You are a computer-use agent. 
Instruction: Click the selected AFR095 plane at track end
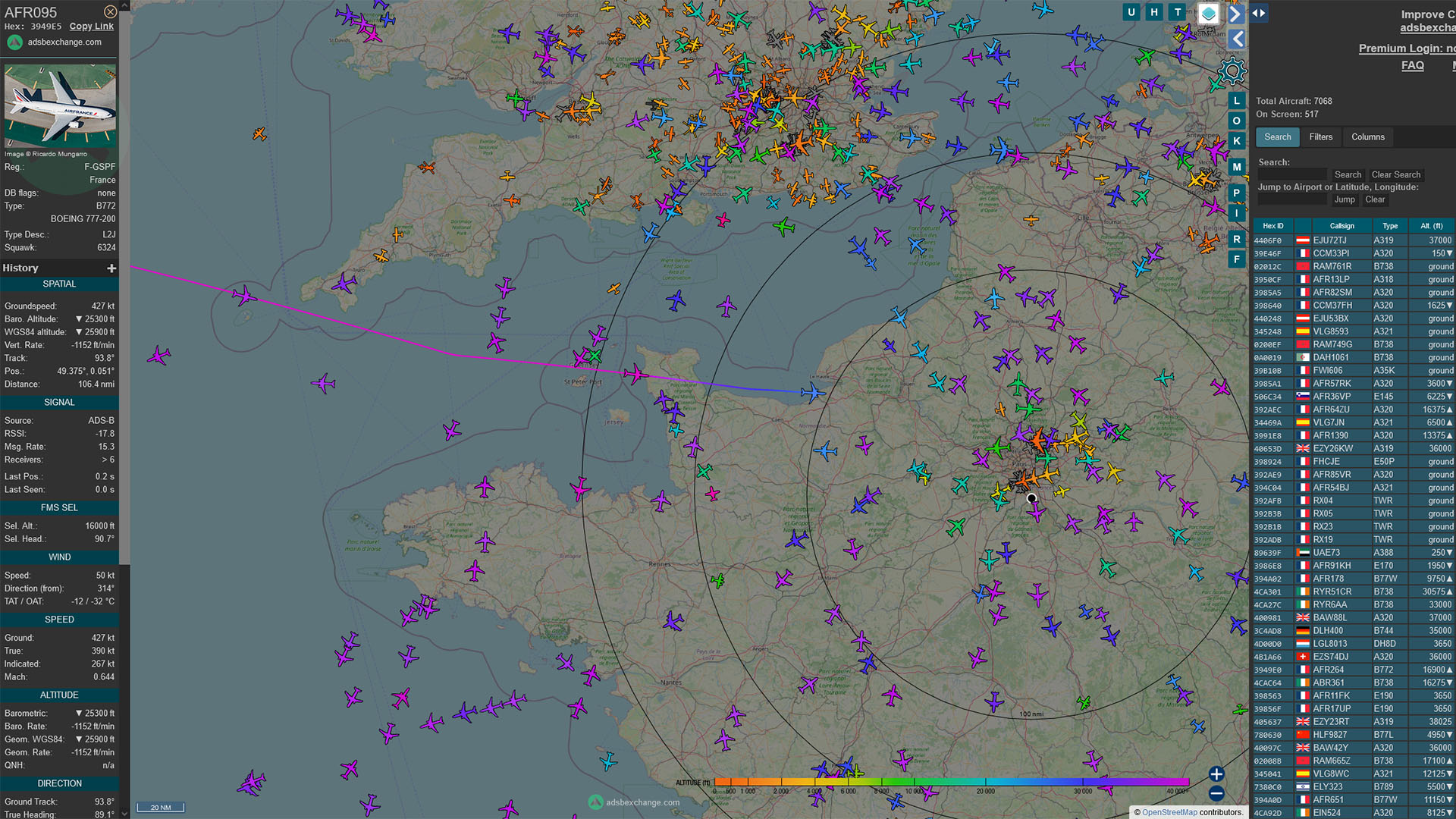[x=813, y=393]
